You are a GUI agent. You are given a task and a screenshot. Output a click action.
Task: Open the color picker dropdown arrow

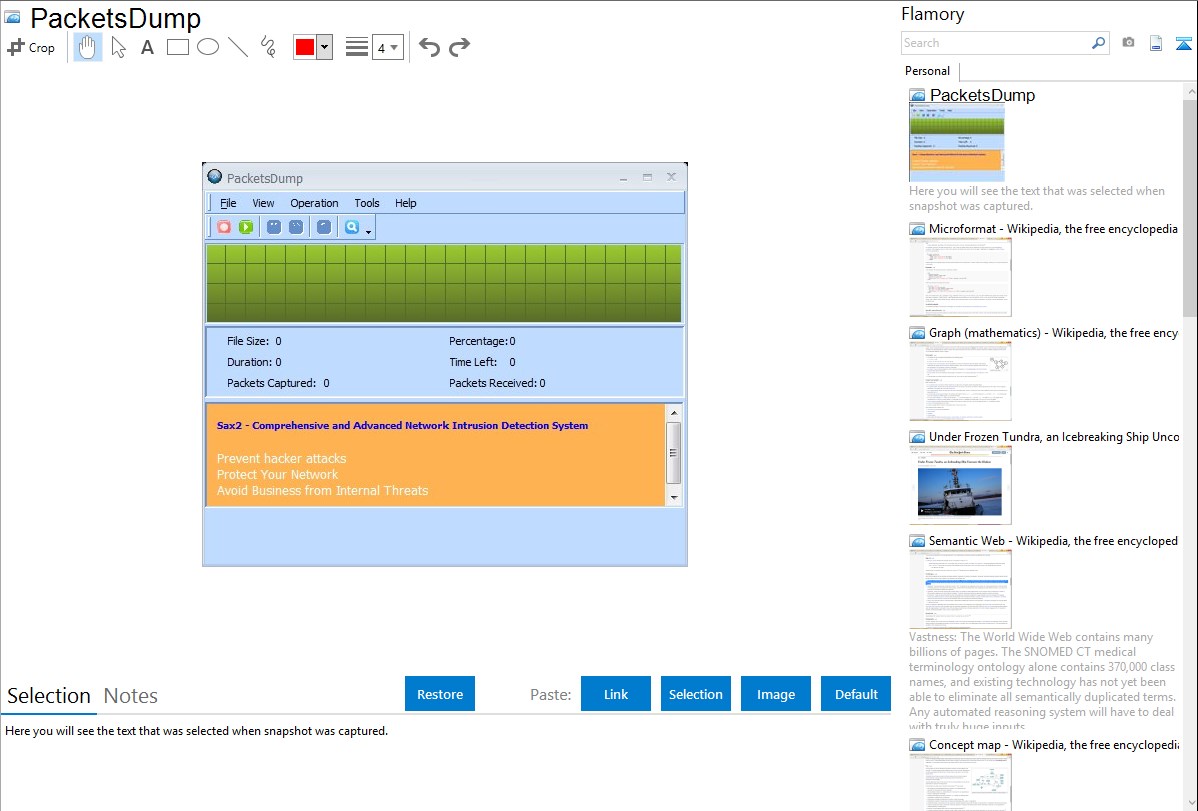coord(324,47)
